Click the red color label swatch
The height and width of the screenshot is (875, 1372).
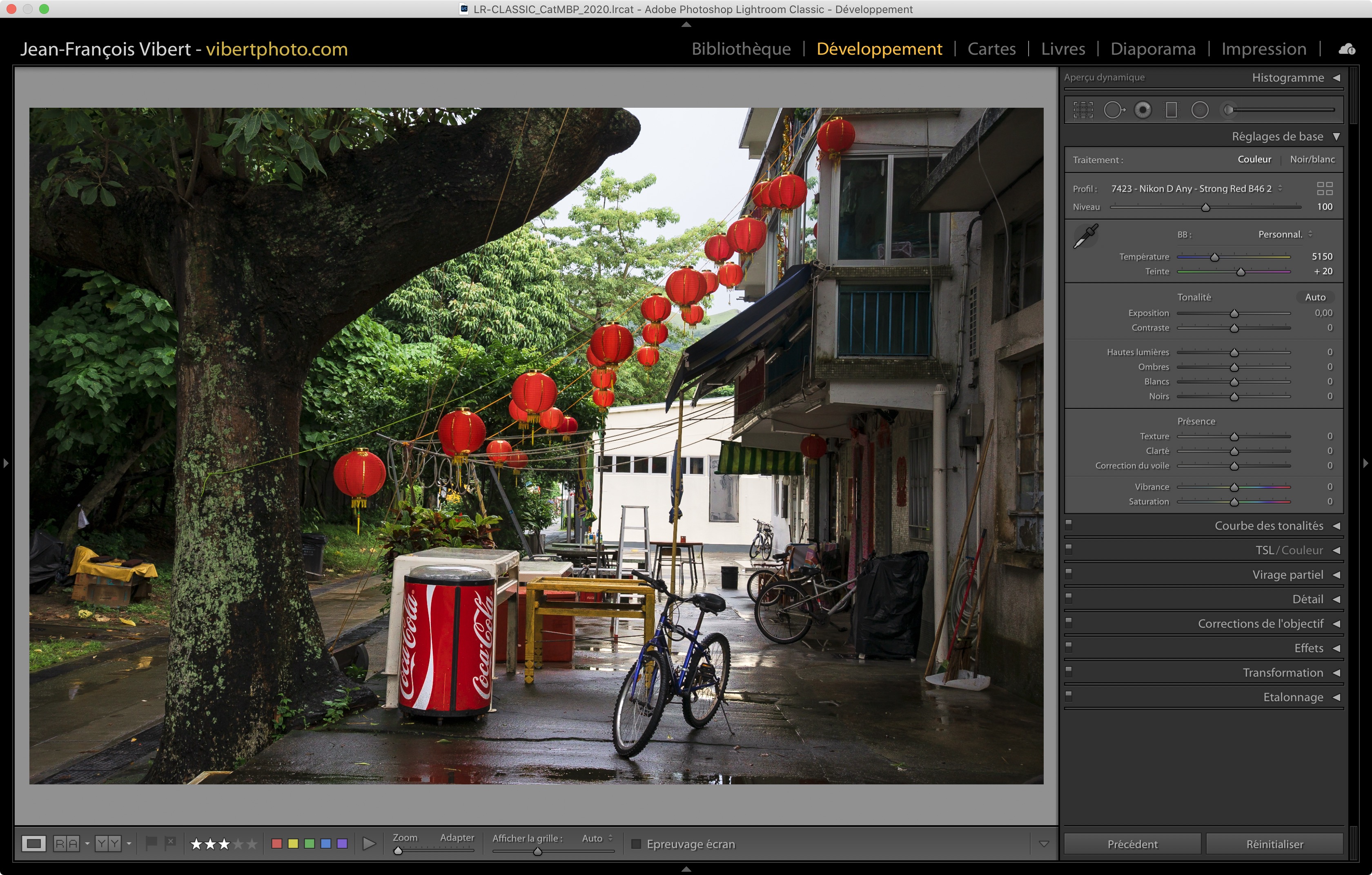click(277, 843)
